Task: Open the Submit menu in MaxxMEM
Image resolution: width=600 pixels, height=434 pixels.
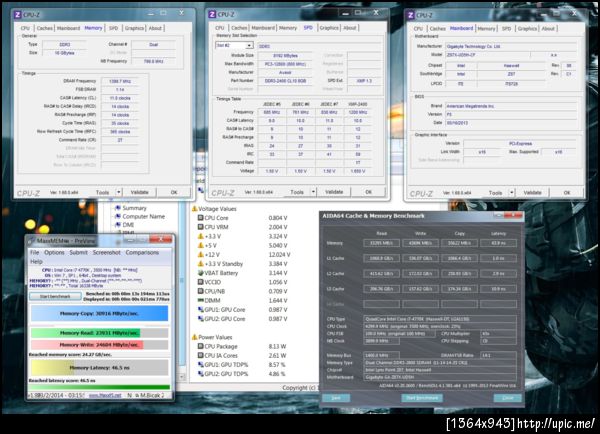Action: [78, 253]
